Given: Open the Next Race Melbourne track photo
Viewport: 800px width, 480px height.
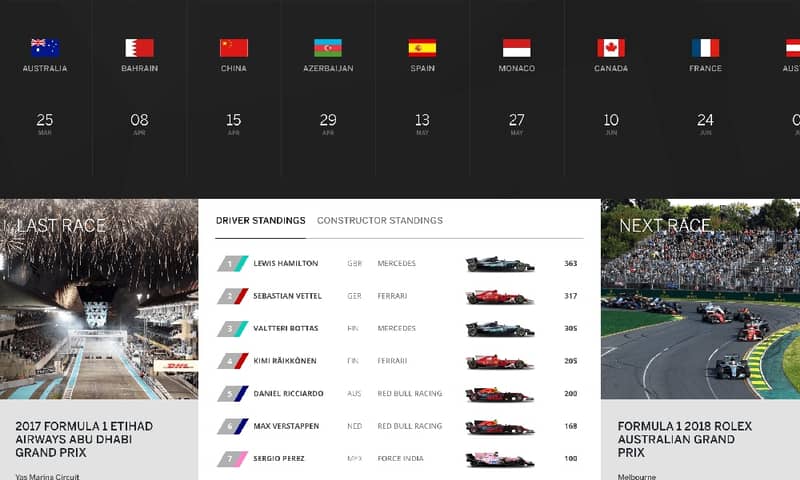Looking at the screenshot, I should point(701,299).
